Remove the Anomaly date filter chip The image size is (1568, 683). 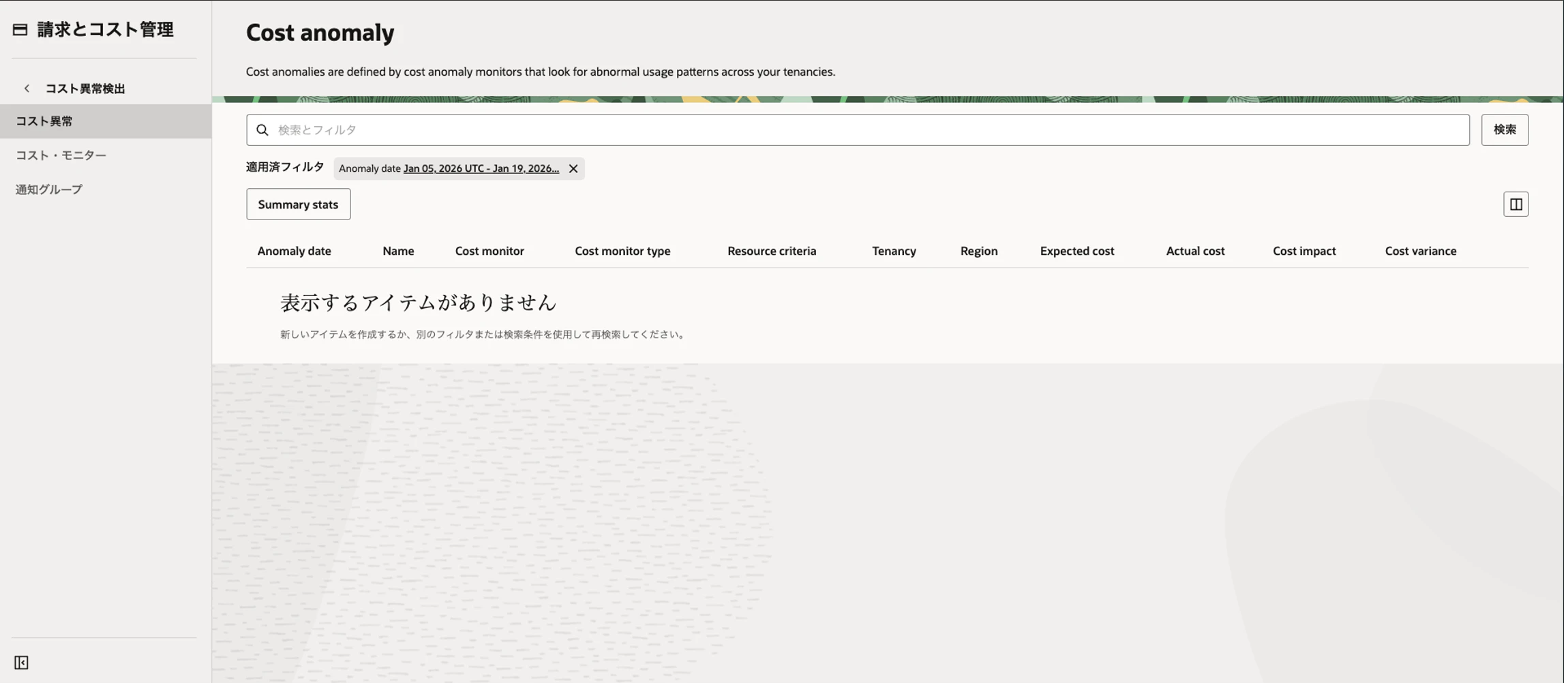pos(573,168)
